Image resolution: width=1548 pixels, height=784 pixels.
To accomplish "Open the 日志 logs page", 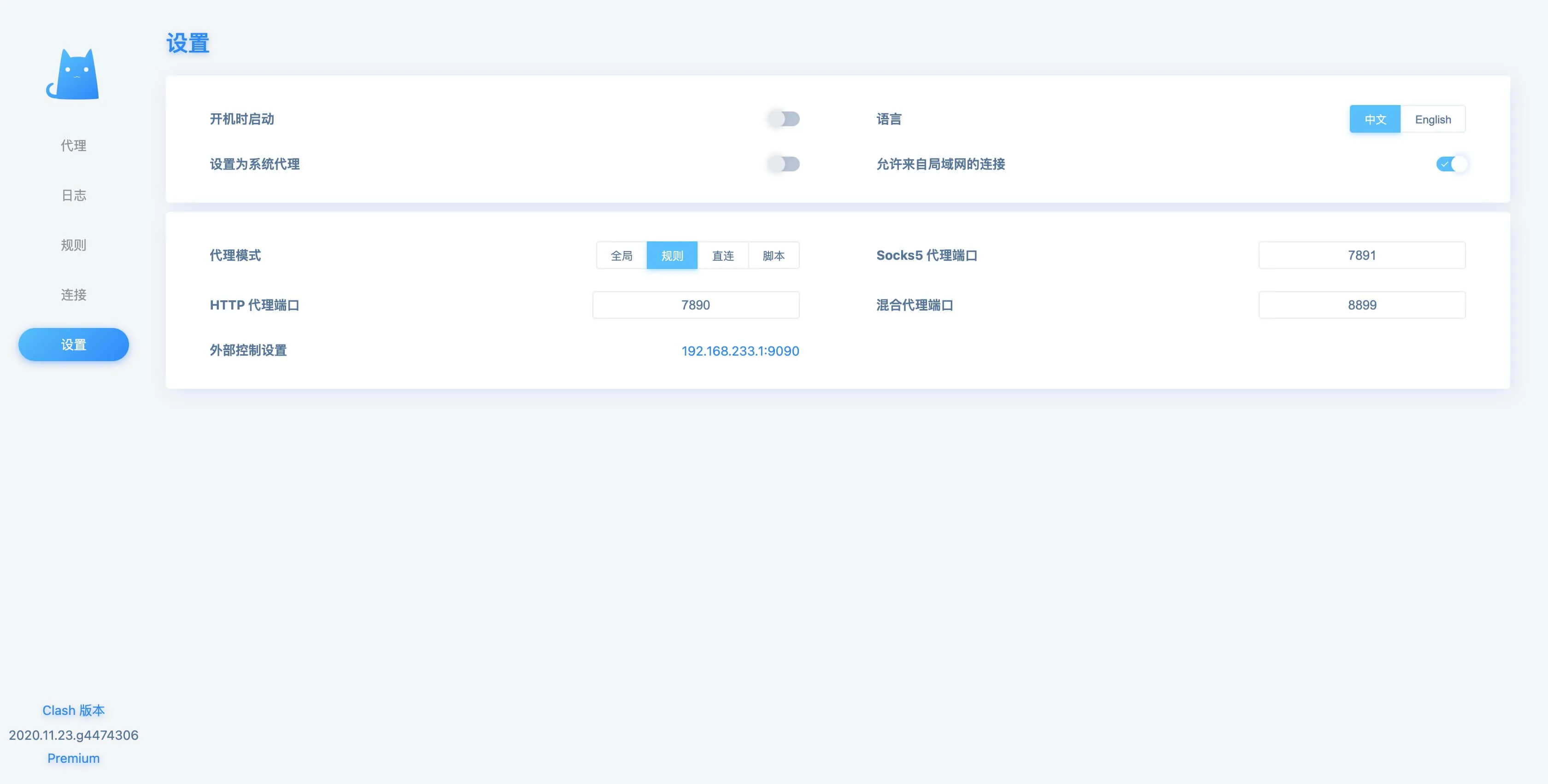I will coord(73,195).
